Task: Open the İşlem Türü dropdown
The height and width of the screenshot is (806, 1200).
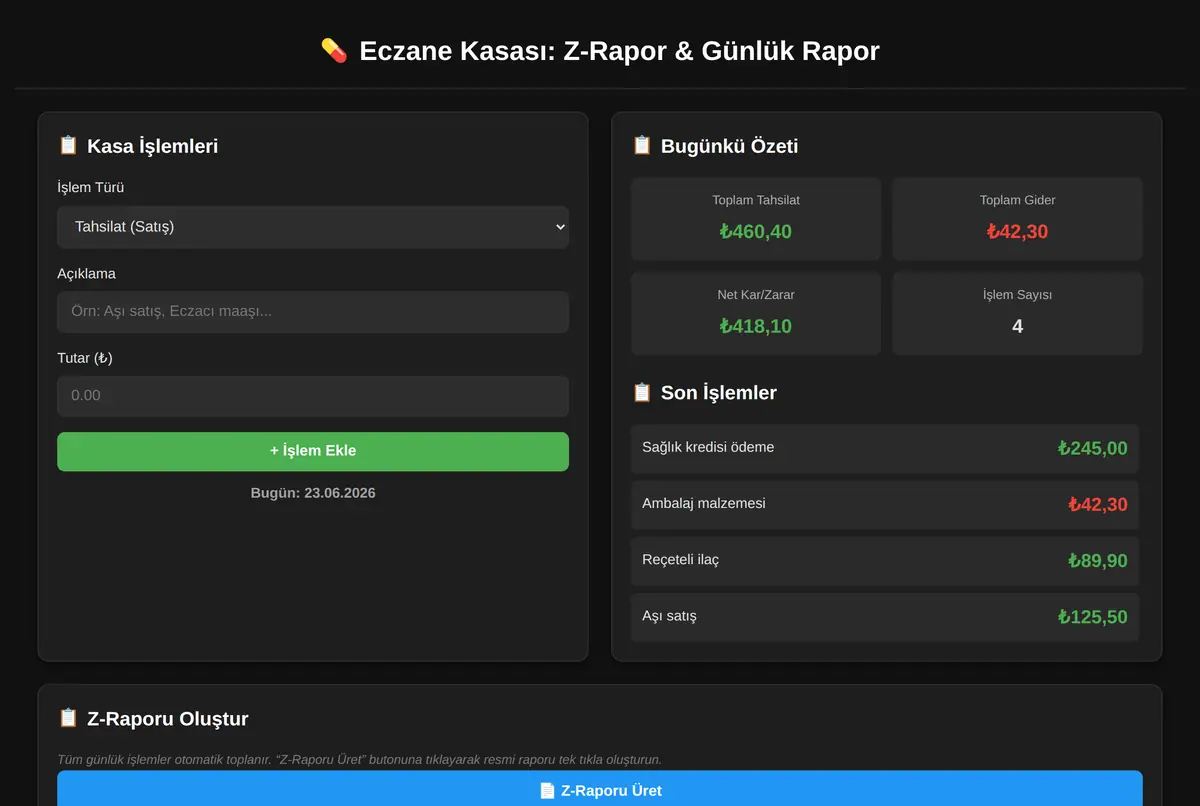Action: click(x=313, y=227)
